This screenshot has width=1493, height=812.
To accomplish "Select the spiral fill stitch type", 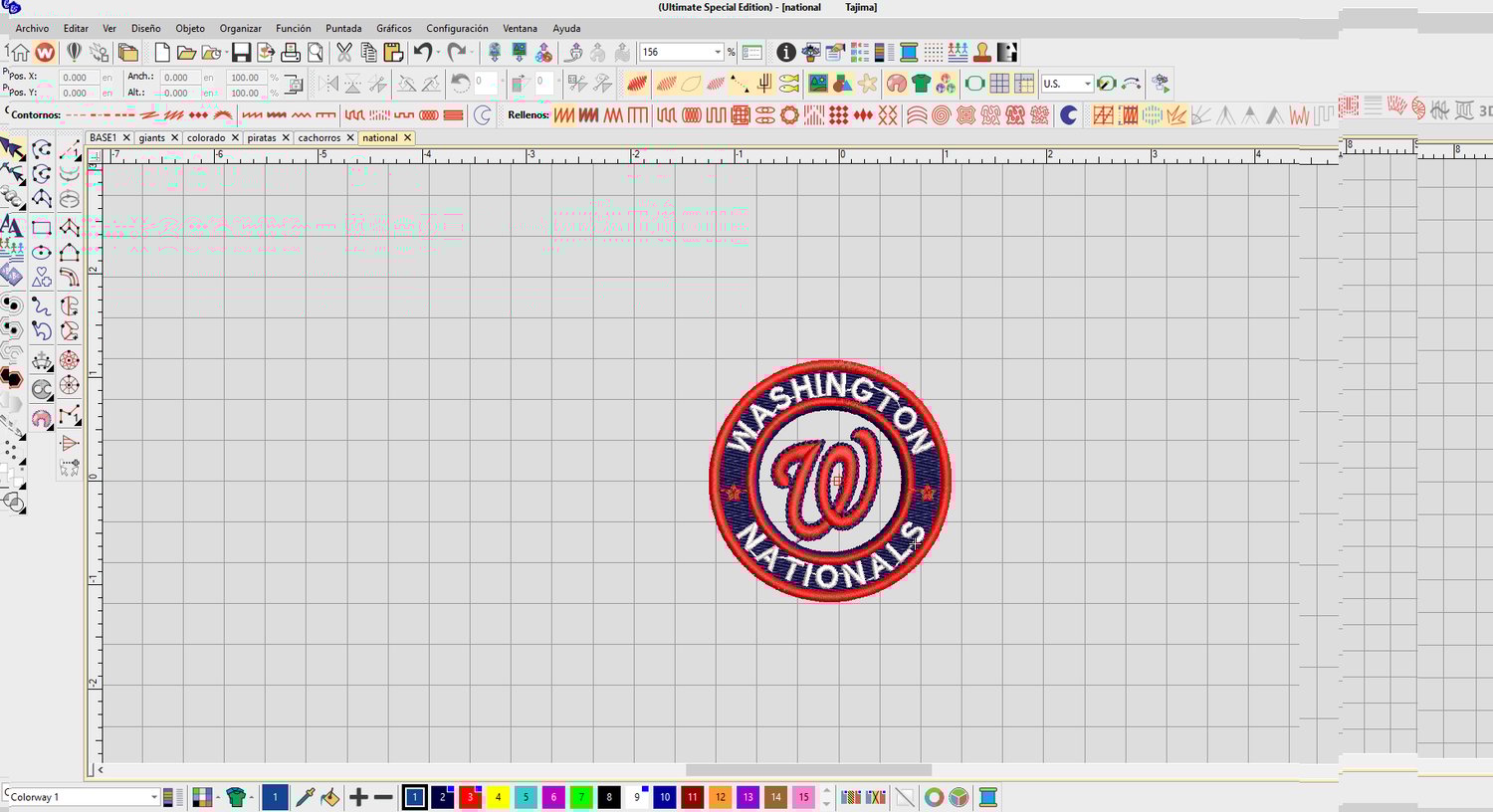I will coord(941,115).
